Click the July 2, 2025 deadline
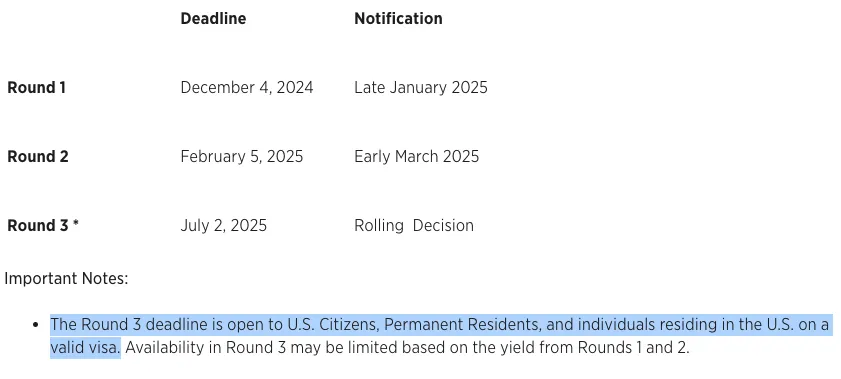This screenshot has height=379, width=841. click(224, 226)
